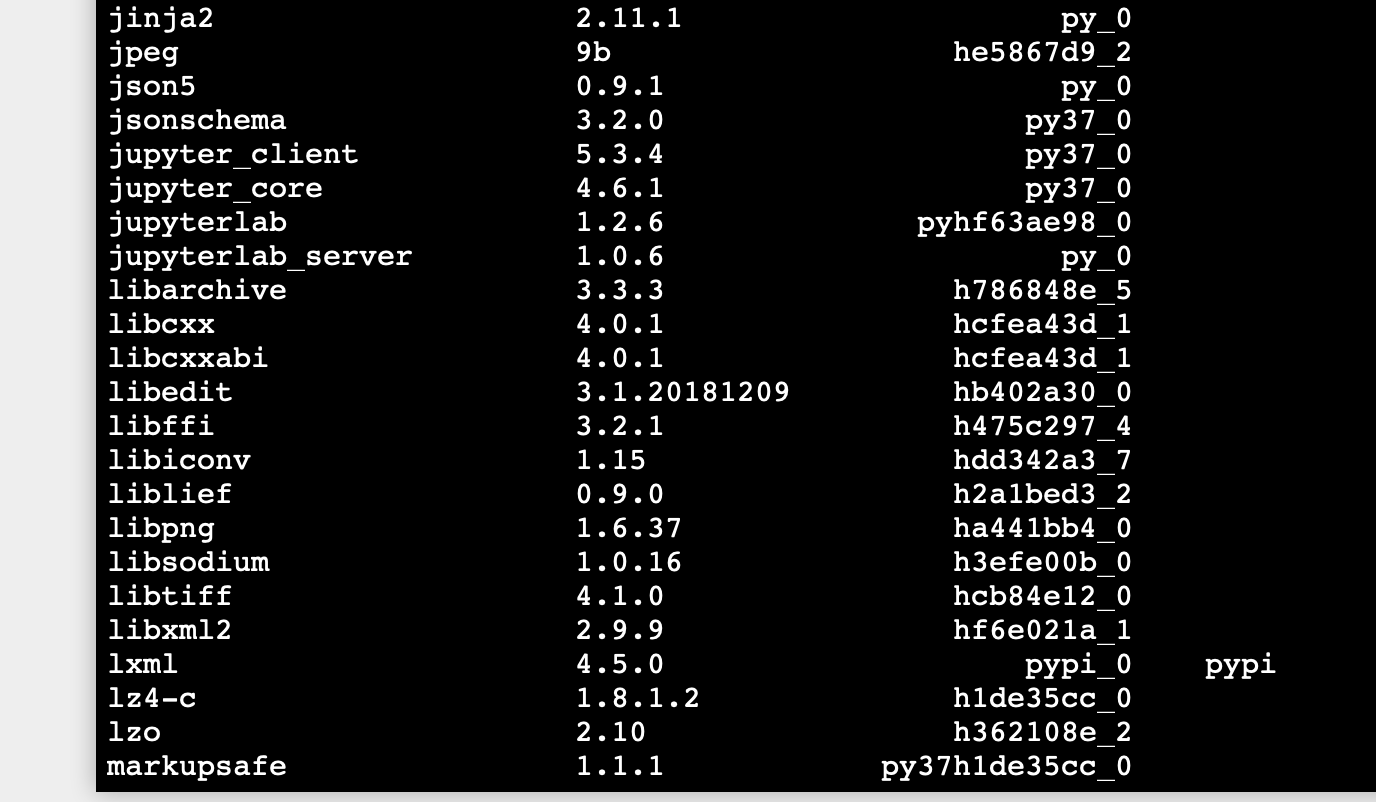Click the lz4-c package name
Viewport: 1376px width, 802px height.
[x=151, y=698]
